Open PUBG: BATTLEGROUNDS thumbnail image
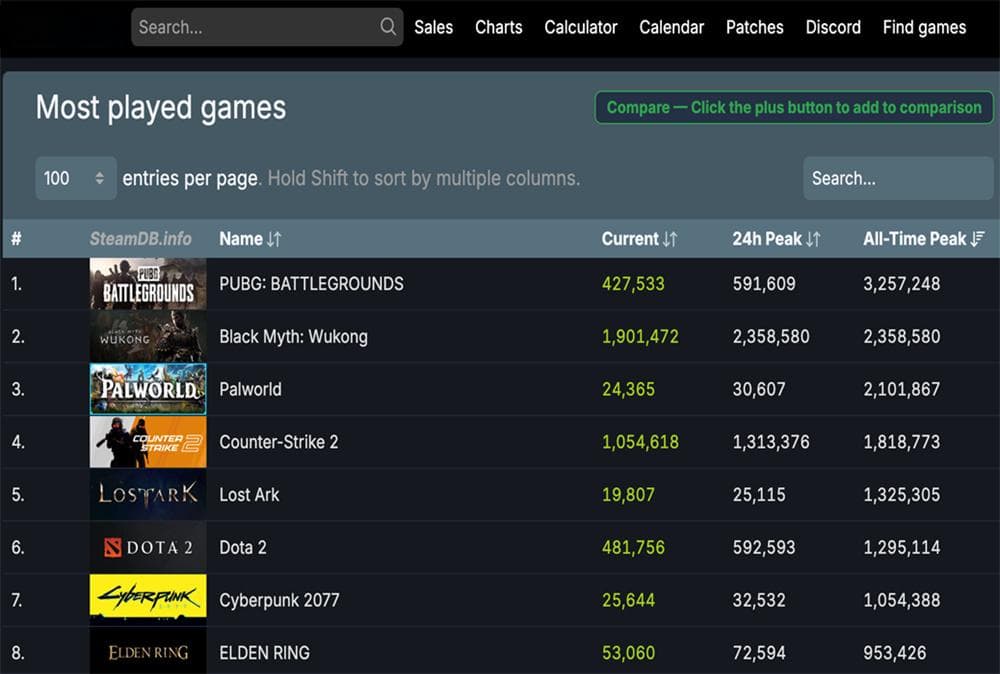 (x=148, y=284)
